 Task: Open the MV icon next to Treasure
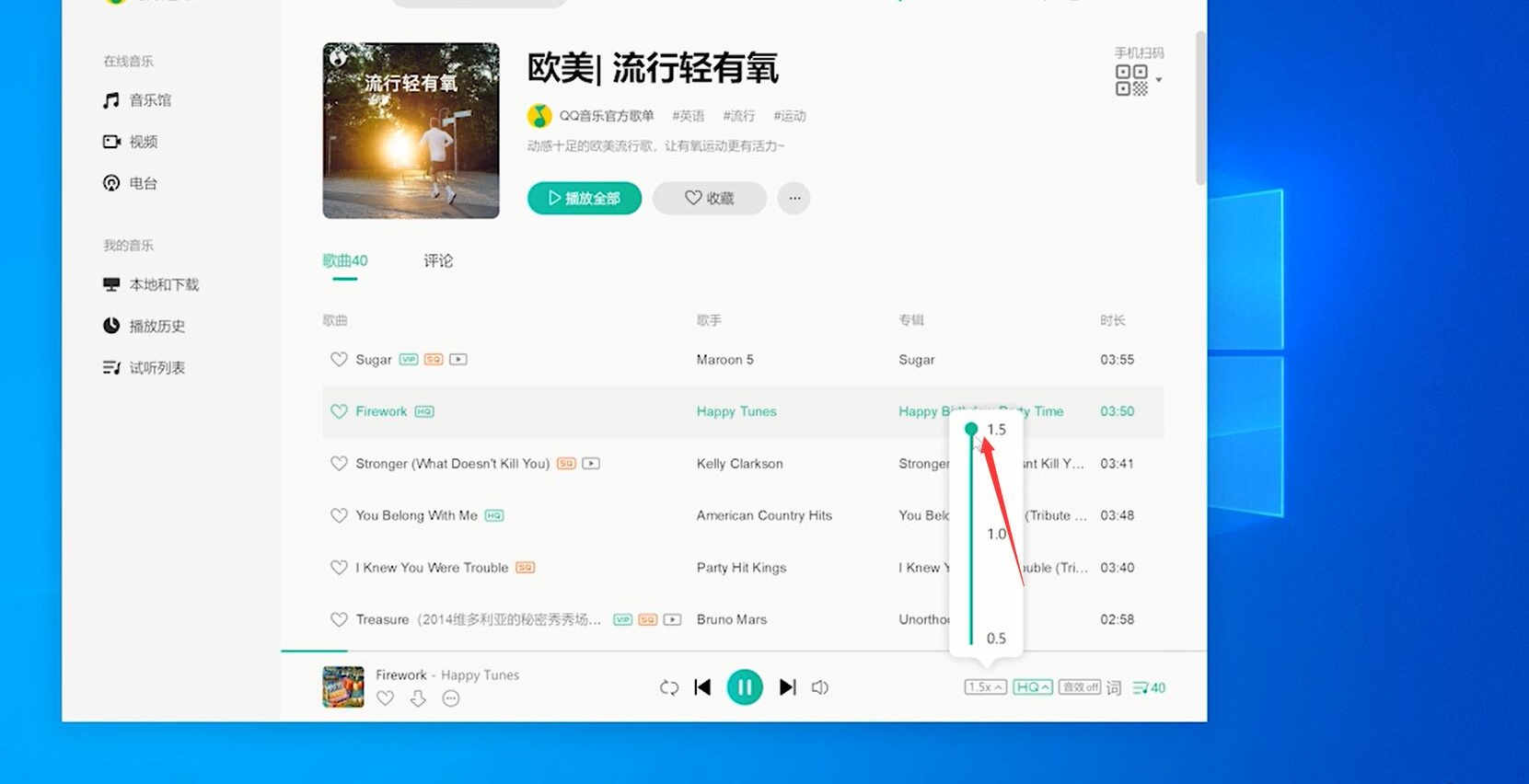pos(673,619)
